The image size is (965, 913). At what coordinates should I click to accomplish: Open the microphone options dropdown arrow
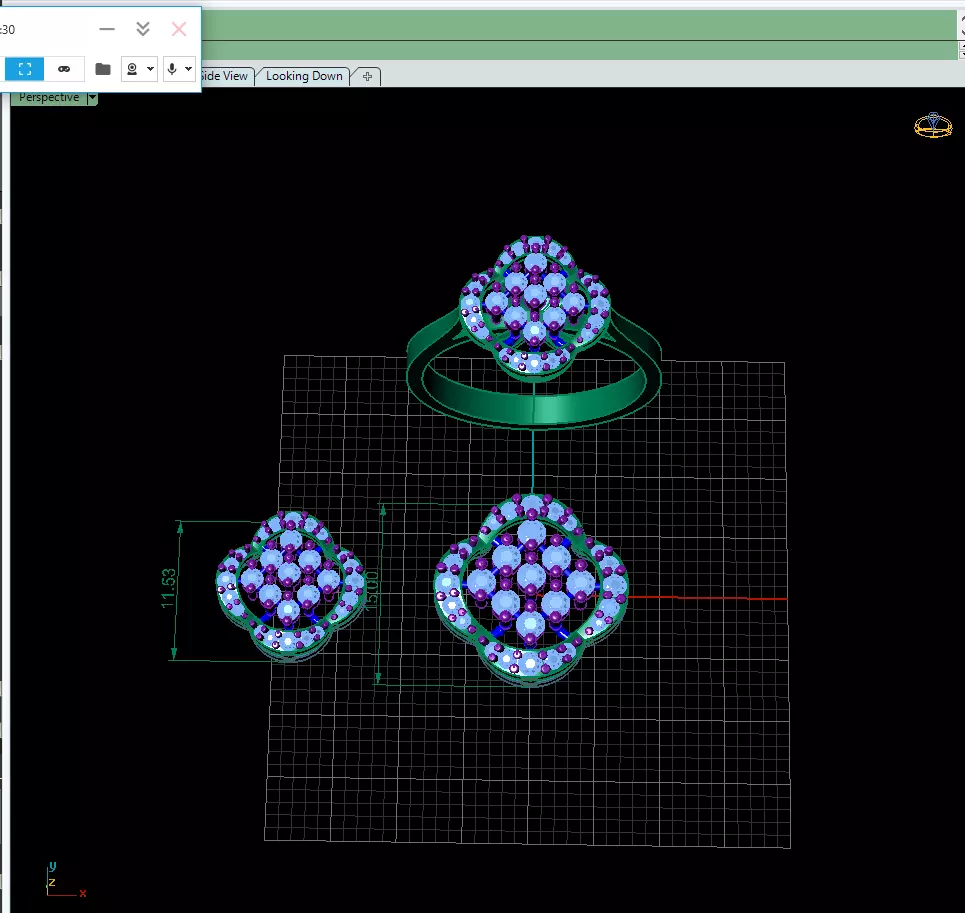point(188,69)
